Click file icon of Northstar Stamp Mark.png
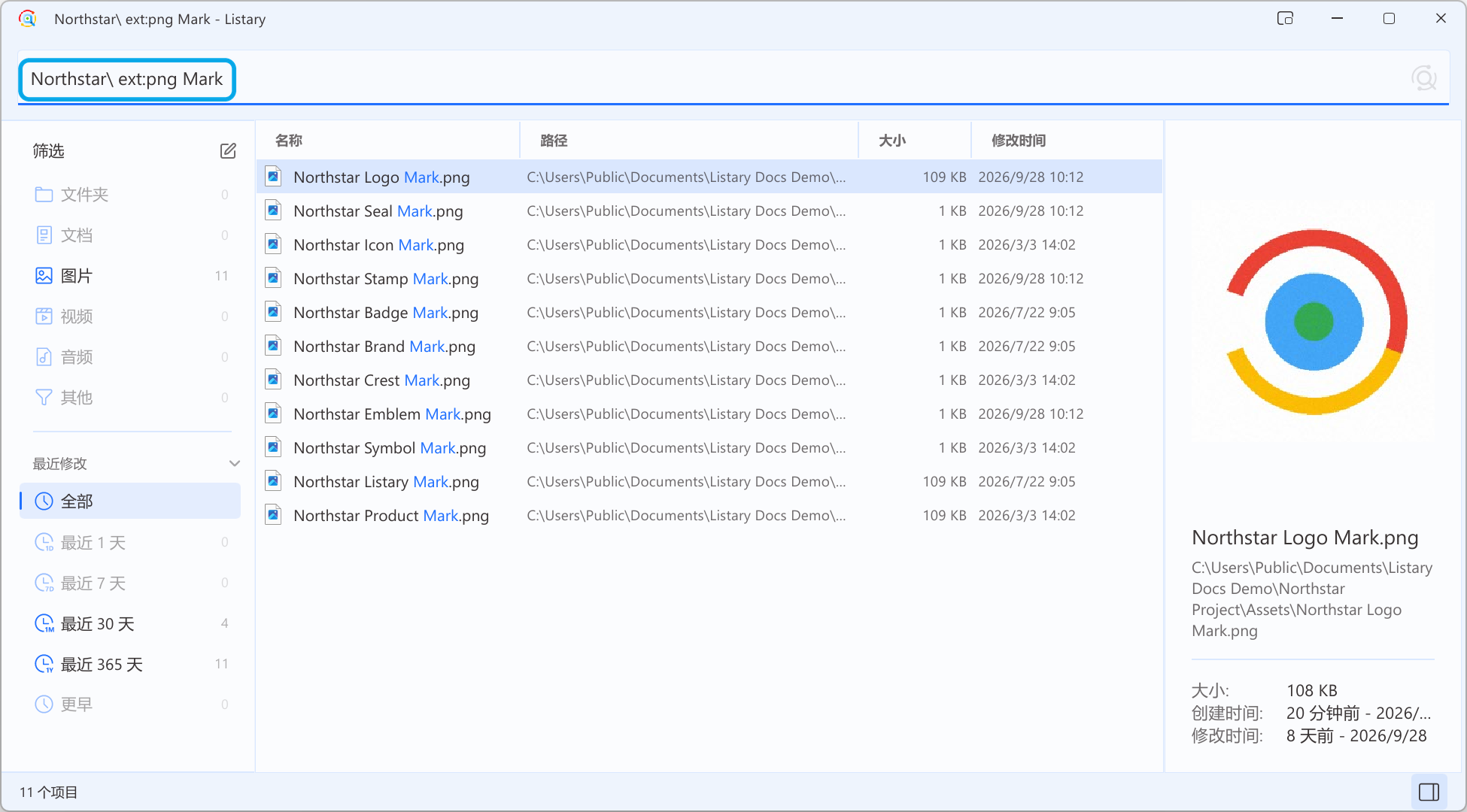 (274, 278)
